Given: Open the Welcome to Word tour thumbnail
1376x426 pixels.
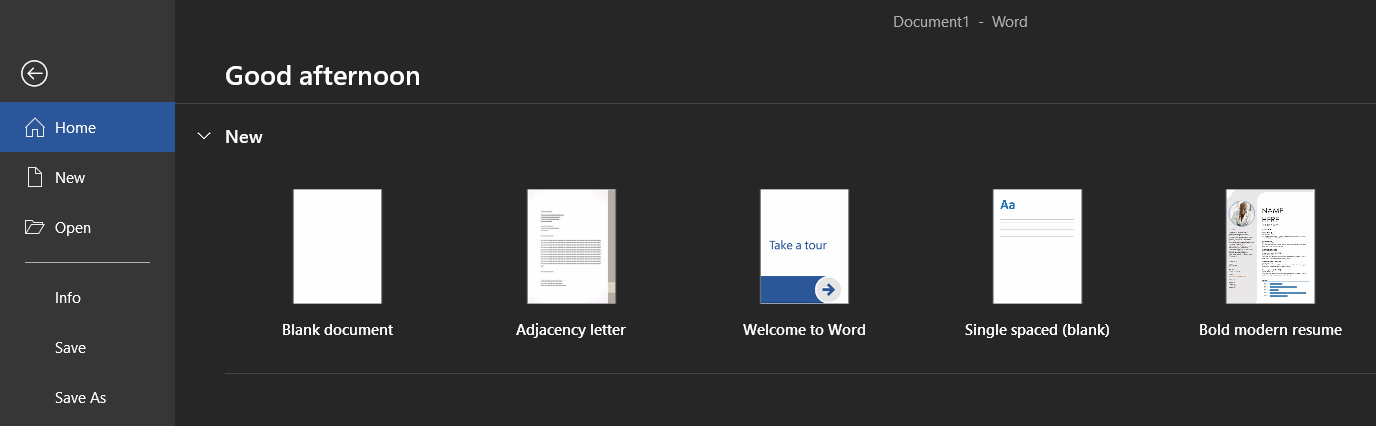Looking at the screenshot, I should 804,246.
